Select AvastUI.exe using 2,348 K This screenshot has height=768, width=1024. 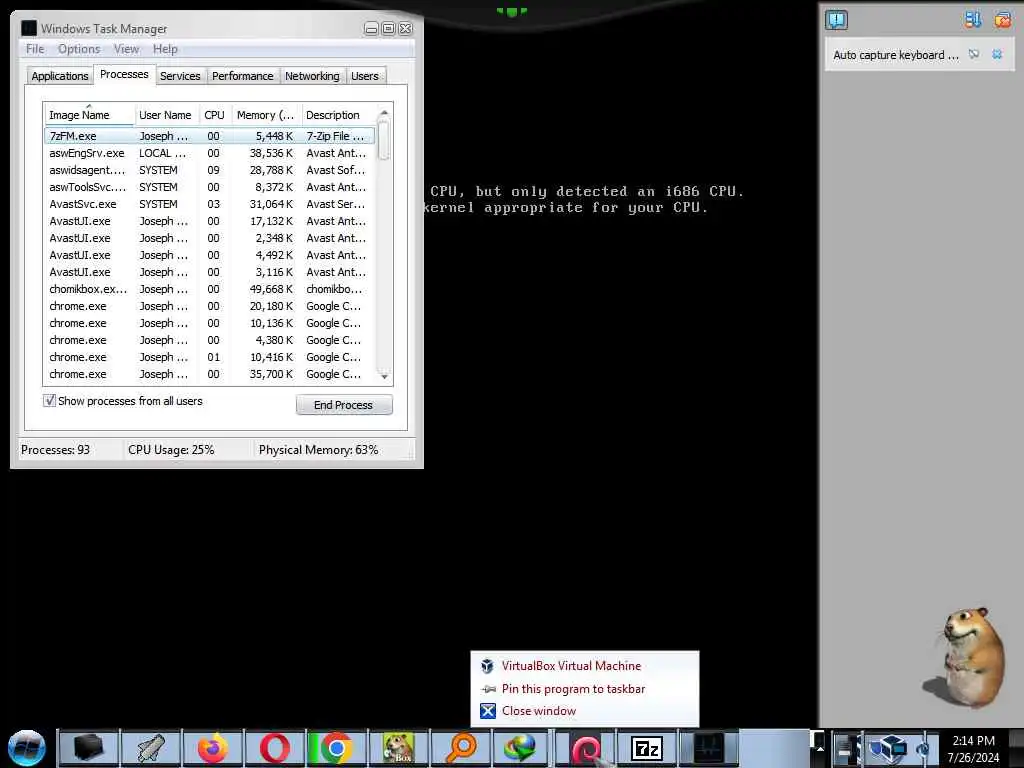coord(210,238)
